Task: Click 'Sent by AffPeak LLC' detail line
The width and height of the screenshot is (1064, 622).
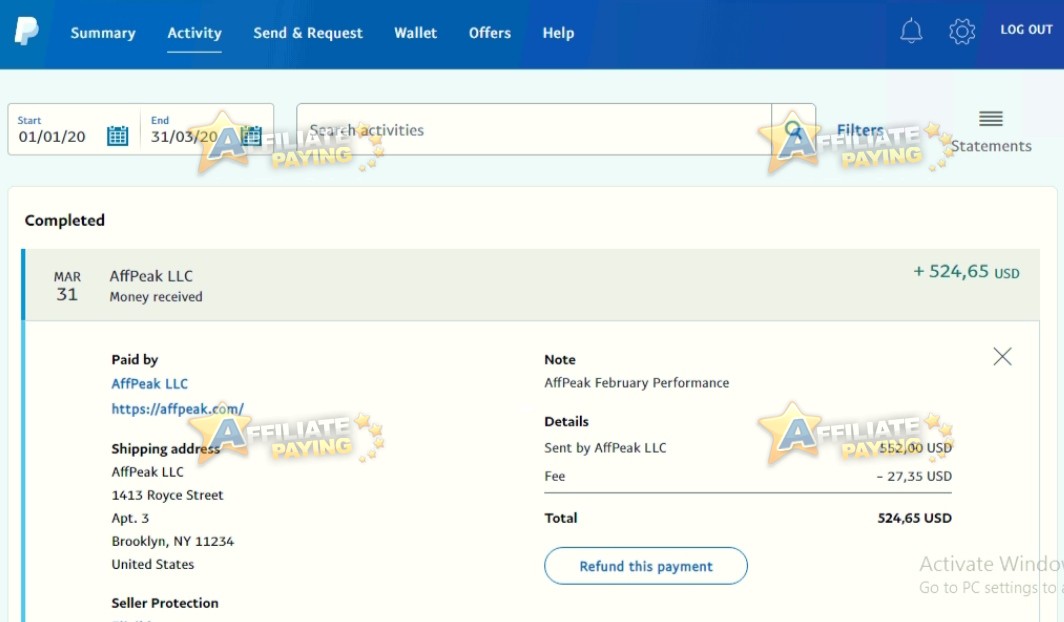Action: coord(605,448)
